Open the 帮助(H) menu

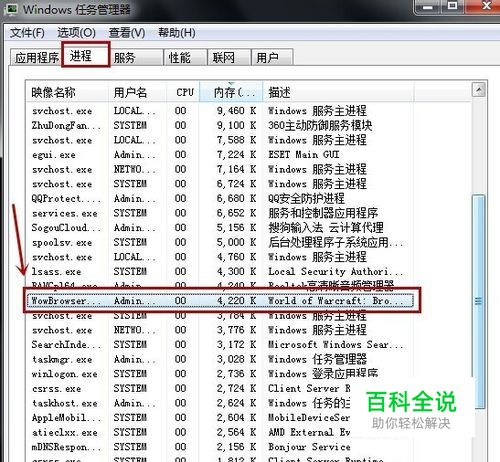pos(176,33)
